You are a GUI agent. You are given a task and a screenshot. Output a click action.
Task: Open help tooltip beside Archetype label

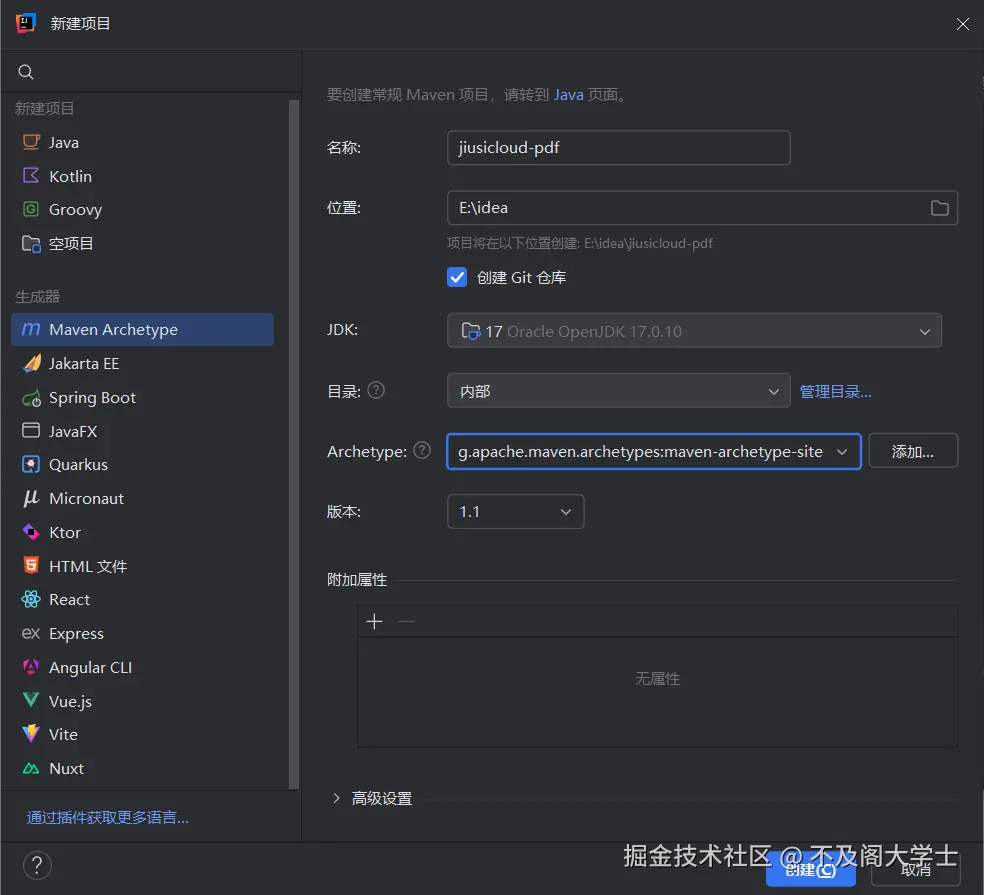pos(422,450)
